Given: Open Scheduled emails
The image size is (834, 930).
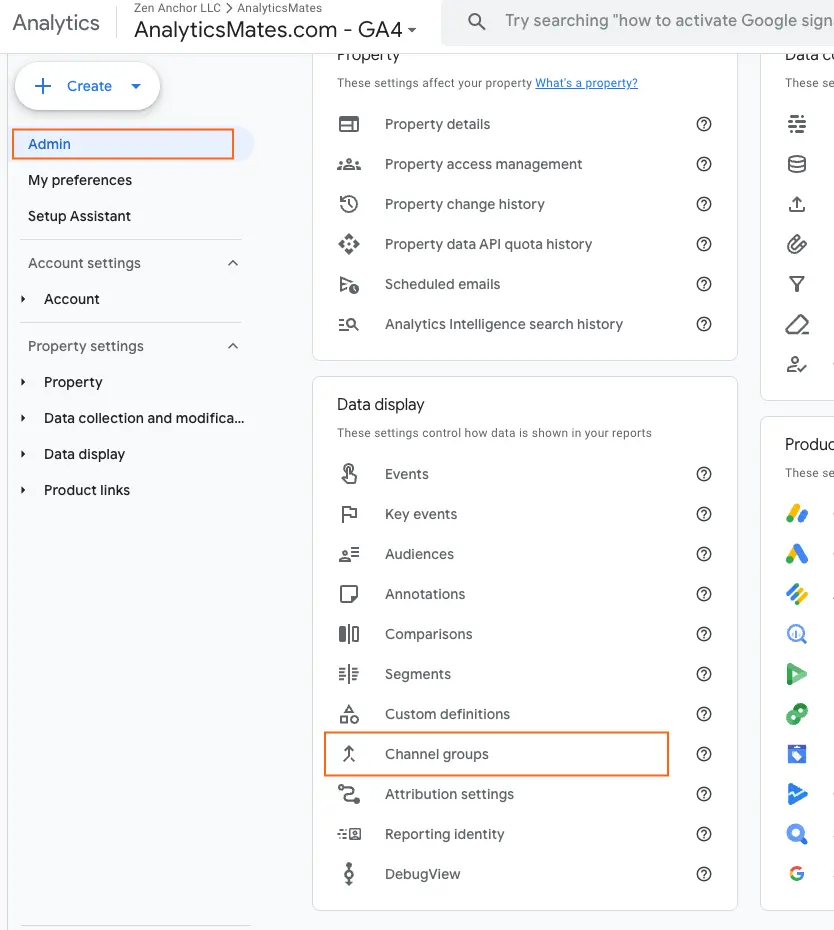Looking at the screenshot, I should point(443,285).
